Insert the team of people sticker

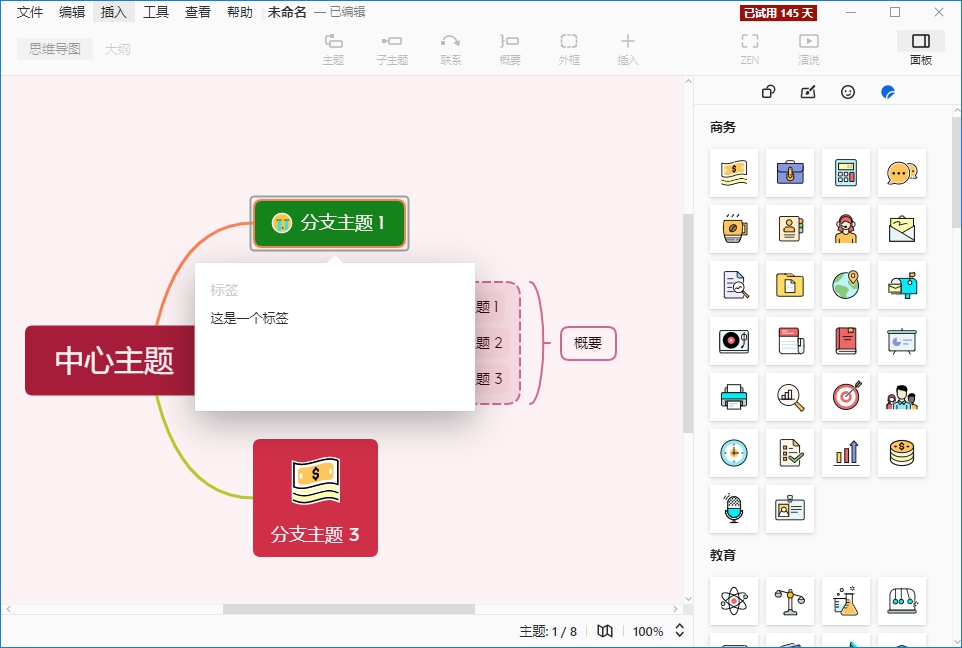pos(901,397)
